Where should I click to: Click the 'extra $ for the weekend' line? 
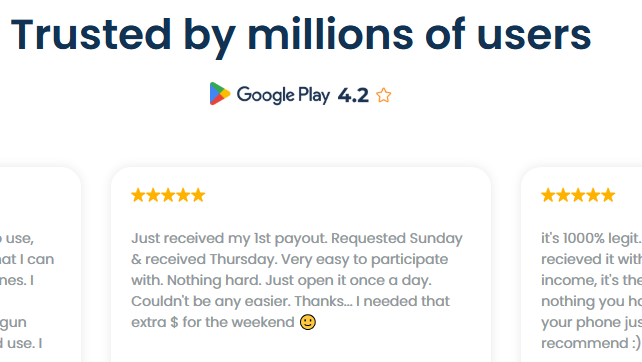213,322
